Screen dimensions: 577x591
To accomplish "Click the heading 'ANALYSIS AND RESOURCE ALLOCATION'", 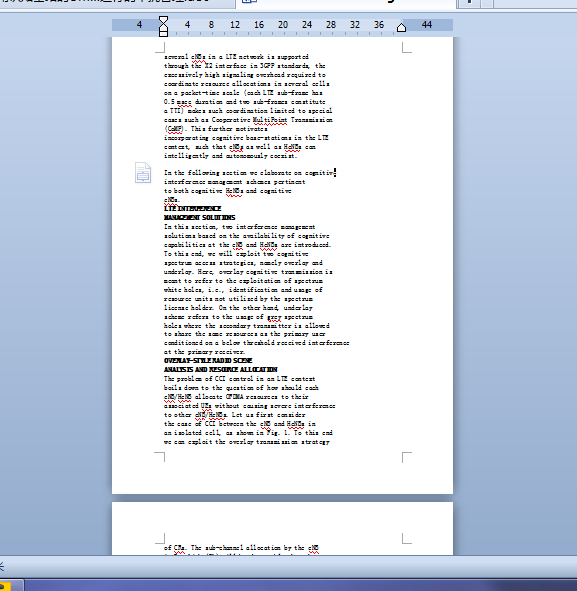I will (x=220, y=370).
